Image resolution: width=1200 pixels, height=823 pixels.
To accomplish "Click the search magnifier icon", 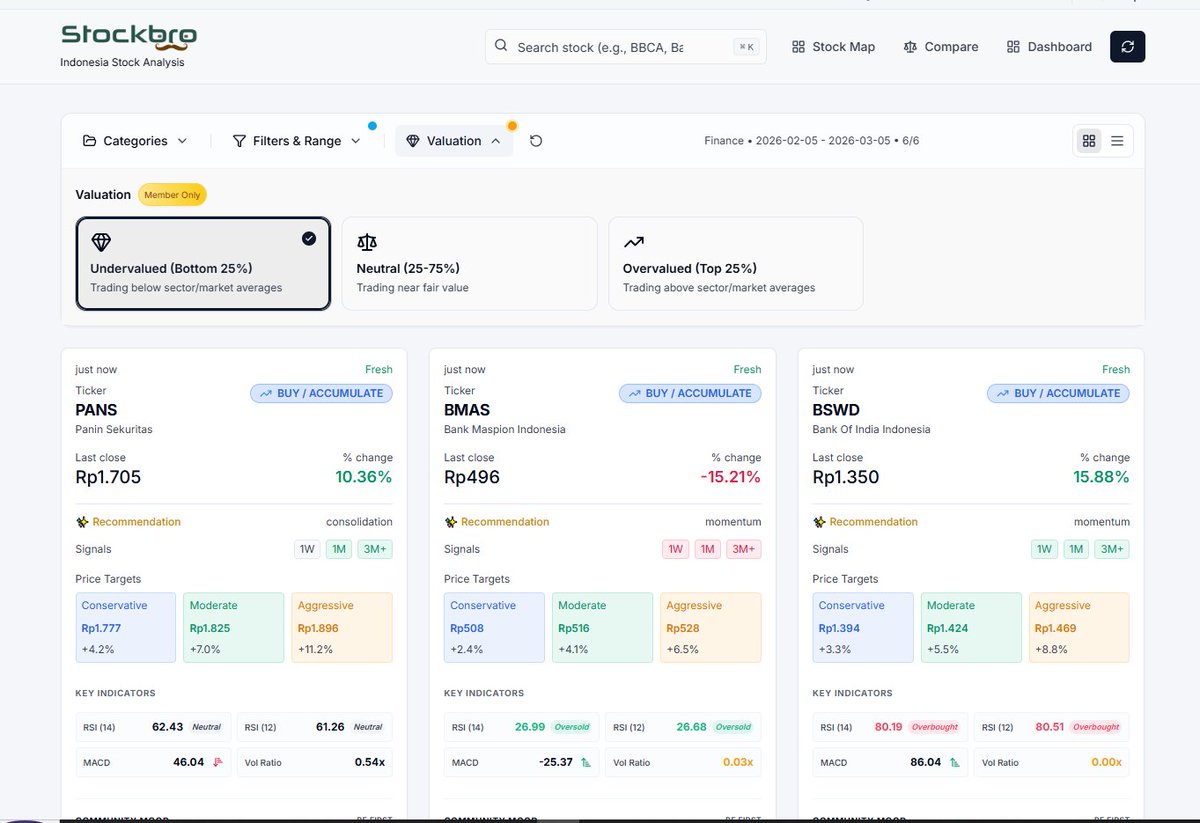I will click(500, 46).
